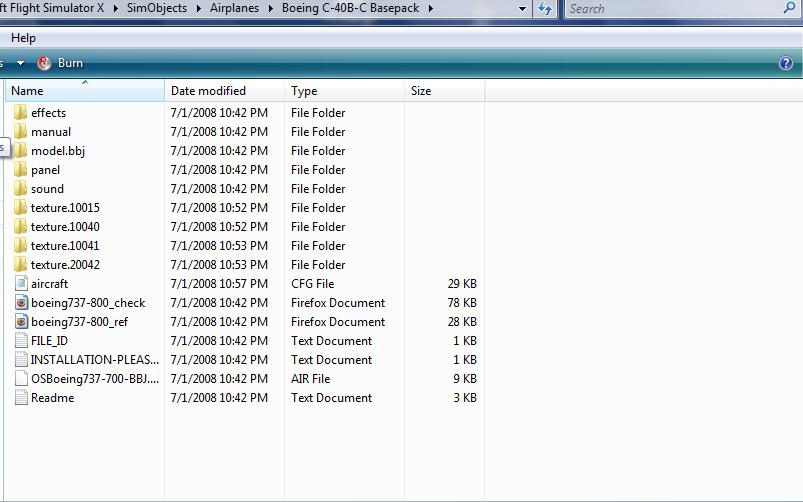Image resolution: width=803 pixels, height=502 pixels.
Task: Select the 'sound' folder name
Action: [x=47, y=189]
